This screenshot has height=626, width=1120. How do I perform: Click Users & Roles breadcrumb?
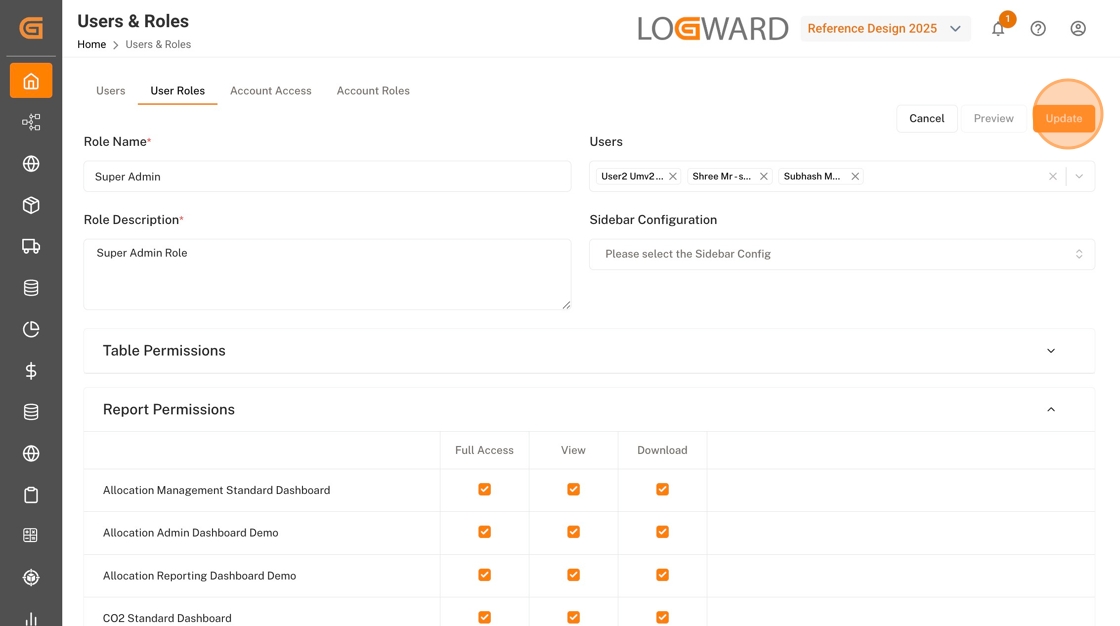tap(158, 44)
